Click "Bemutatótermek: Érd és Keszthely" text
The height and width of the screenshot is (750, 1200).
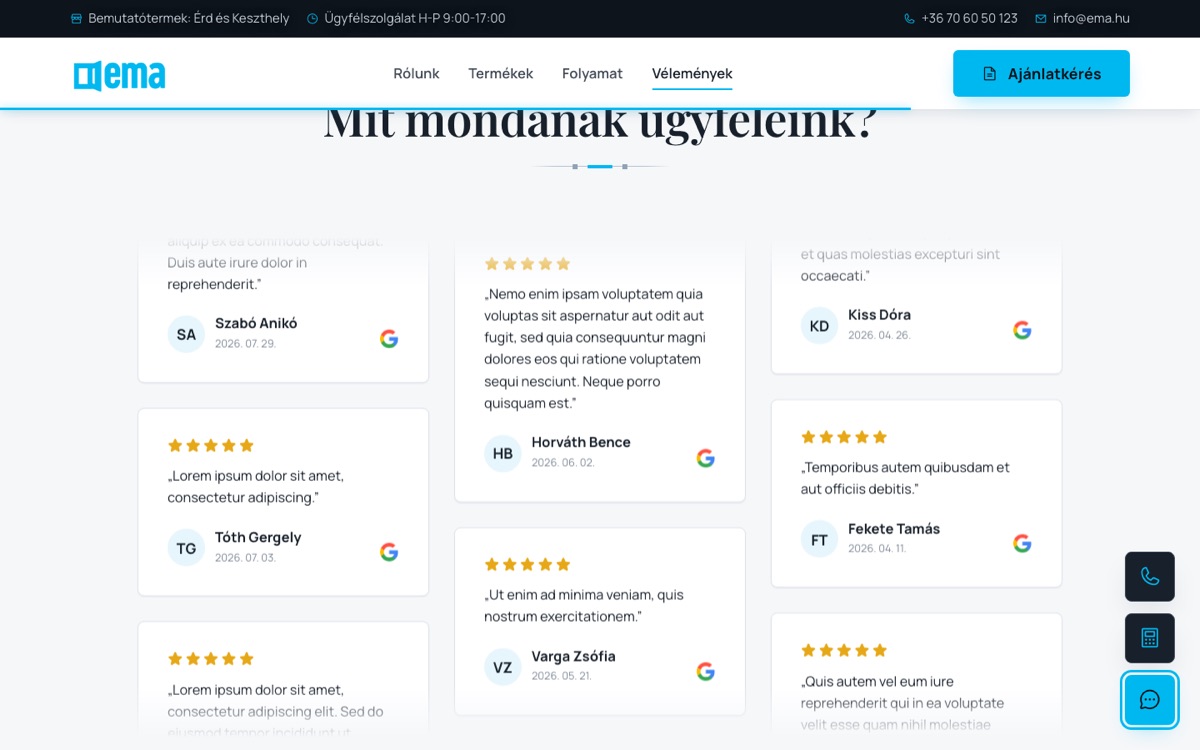189,18
